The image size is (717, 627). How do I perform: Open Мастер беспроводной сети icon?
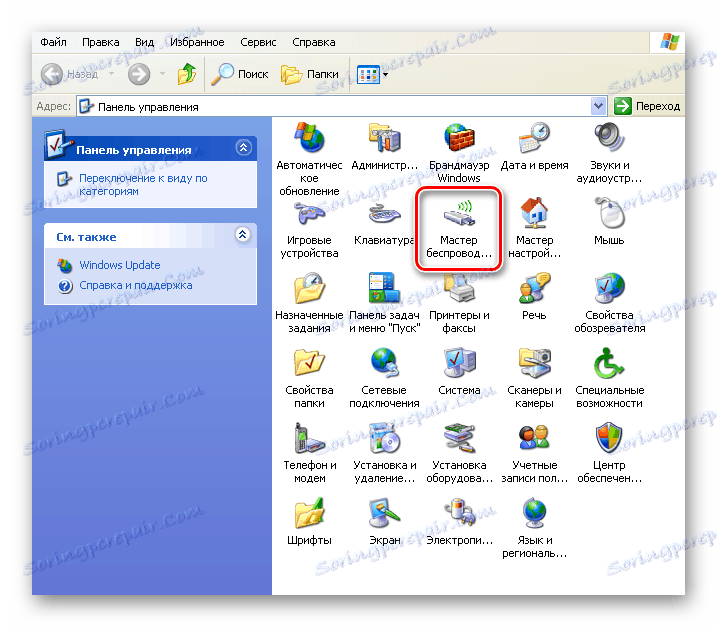point(459,213)
